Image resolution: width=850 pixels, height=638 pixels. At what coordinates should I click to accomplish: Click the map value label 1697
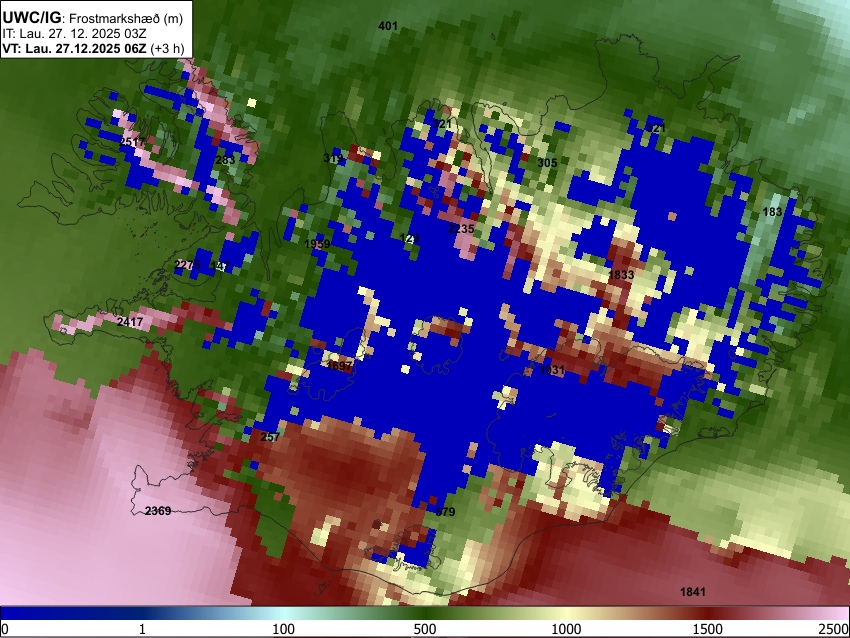click(x=340, y=366)
